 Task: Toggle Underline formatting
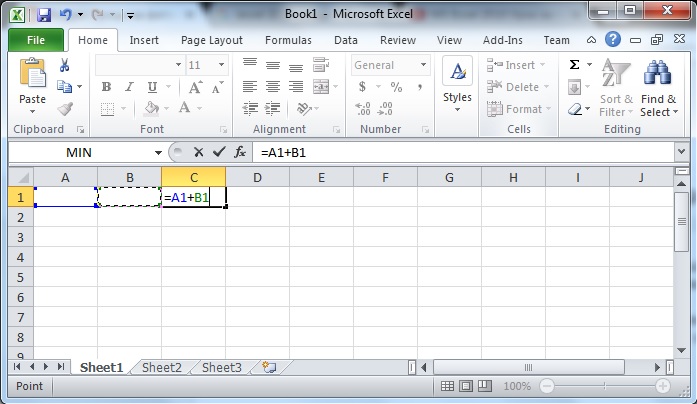coord(152,87)
